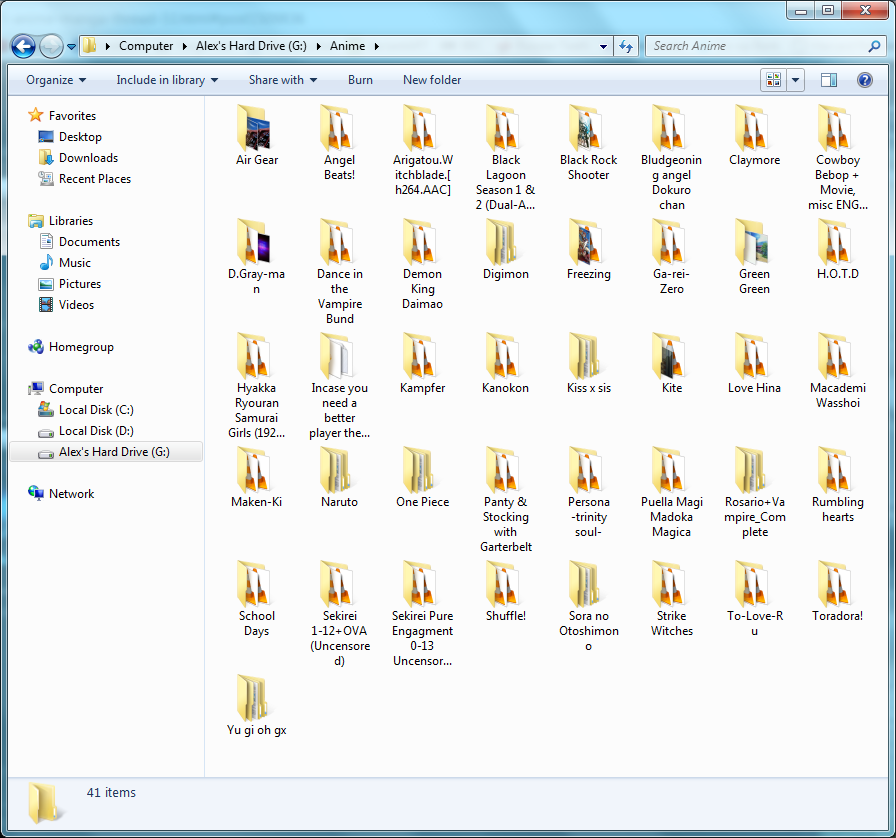The width and height of the screenshot is (896, 838).
Task: Select the Freezing folder icon
Action: click(x=585, y=241)
